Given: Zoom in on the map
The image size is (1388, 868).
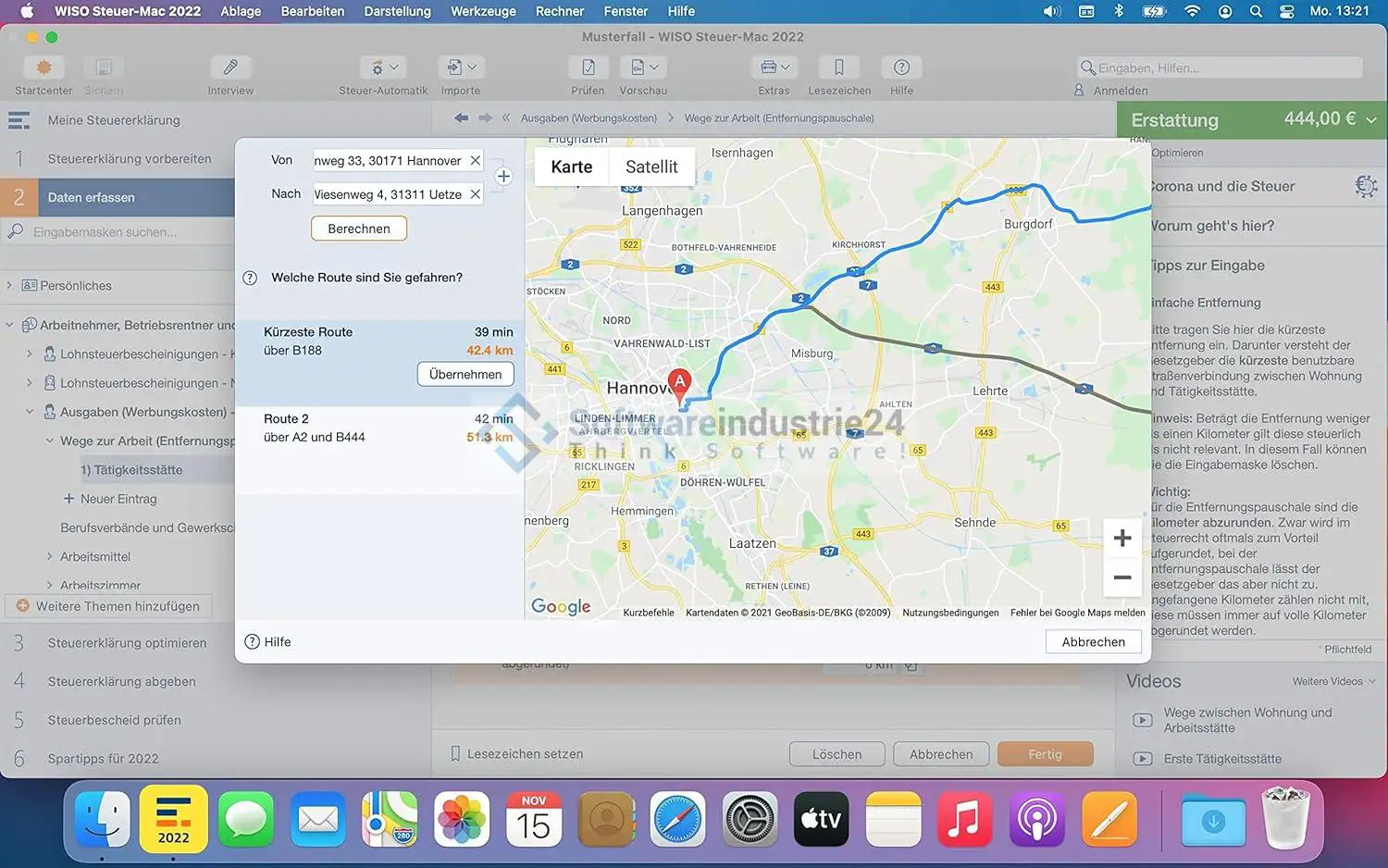Looking at the screenshot, I should click(x=1122, y=539).
